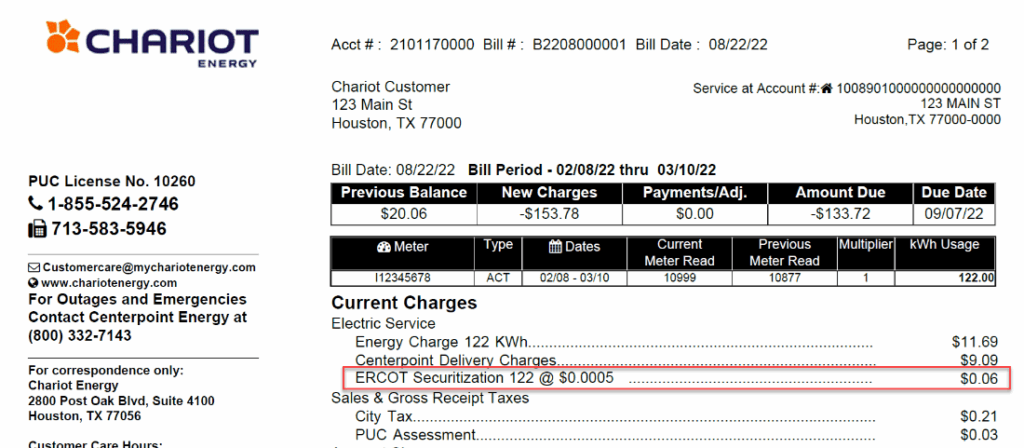Click the Current Meter Read header
1024x448 pixels.
[x=679, y=253]
